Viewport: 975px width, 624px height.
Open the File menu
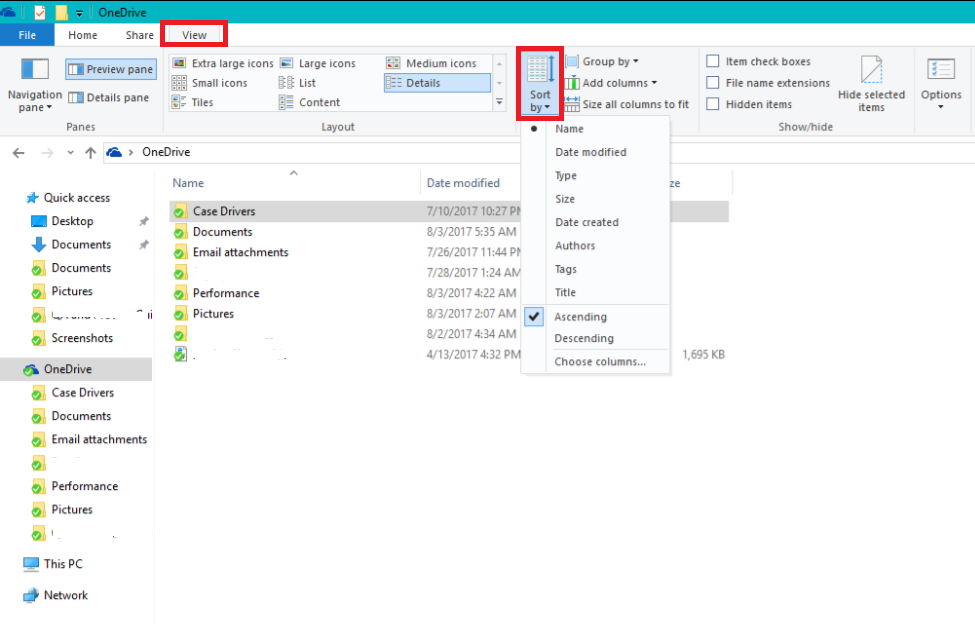click(x=27, y=34)
